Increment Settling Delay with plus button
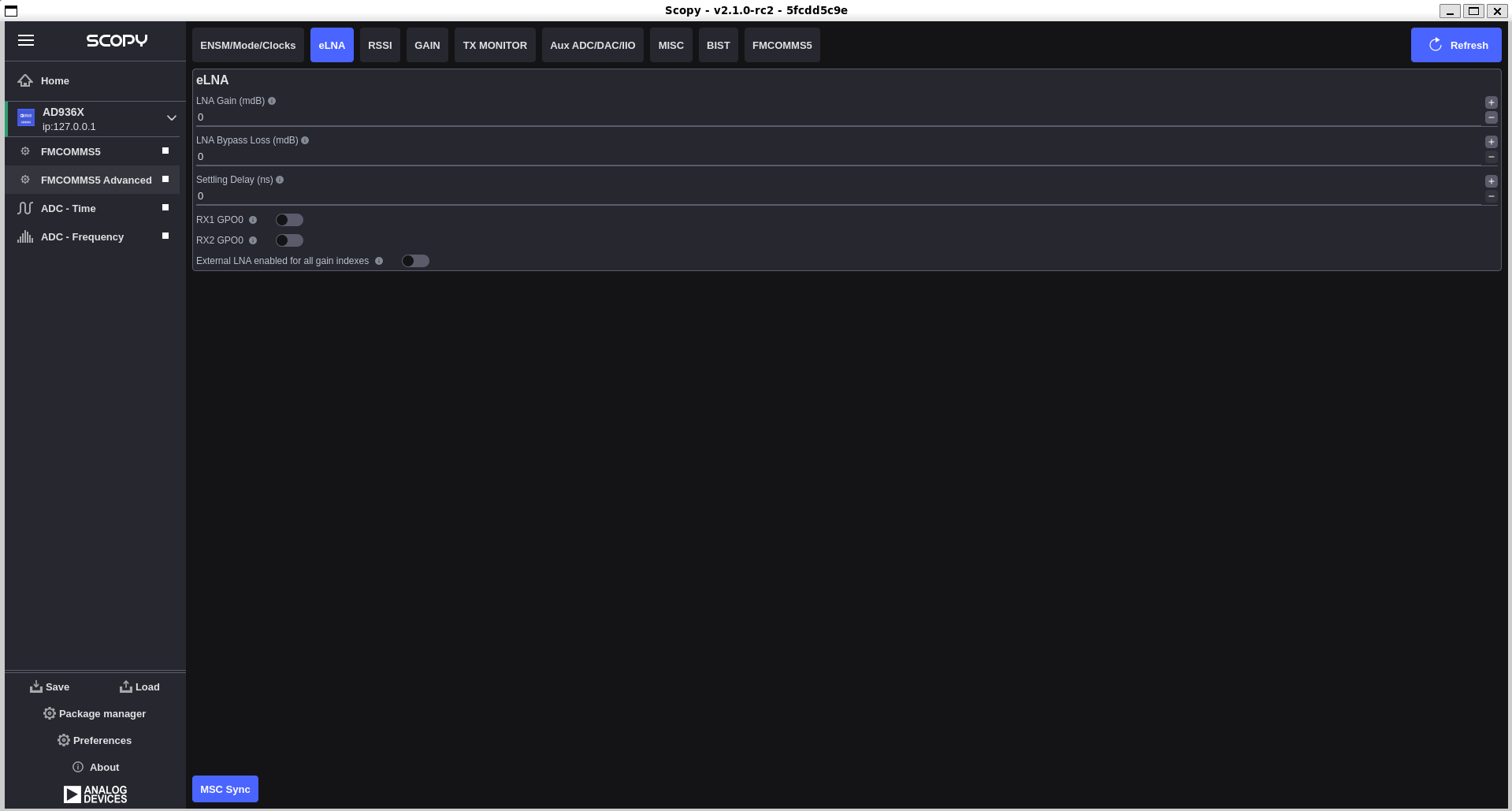The height and width of the screenshot is (811, 1512). 1492,181
